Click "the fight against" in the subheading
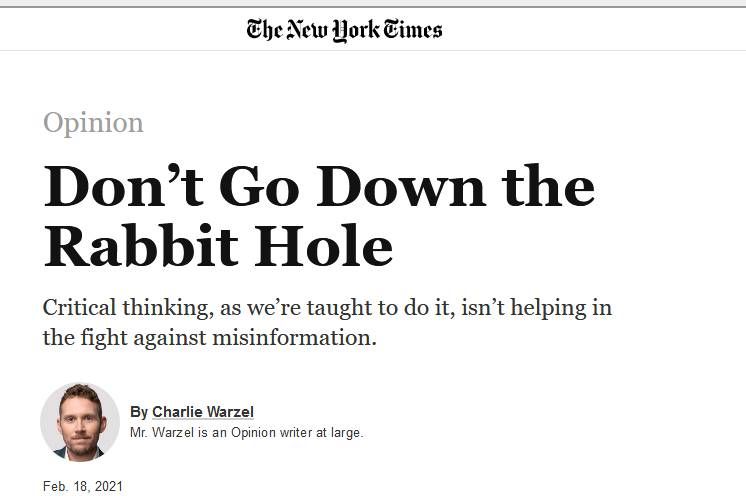Image resolution: width=746 pixels, height=496 pixels. pos(125,338)
